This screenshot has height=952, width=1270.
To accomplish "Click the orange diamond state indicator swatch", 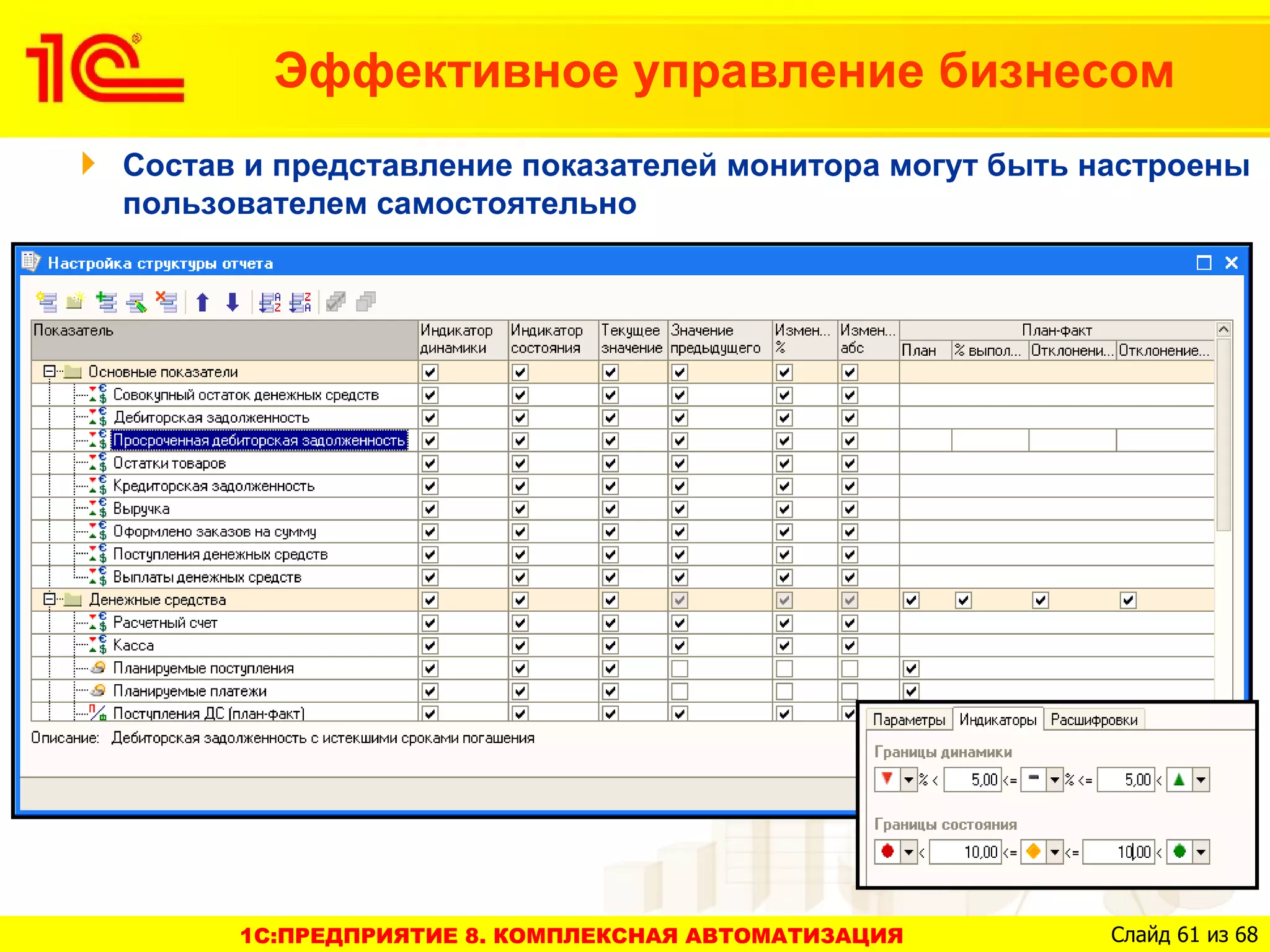I will [1033, 852].
